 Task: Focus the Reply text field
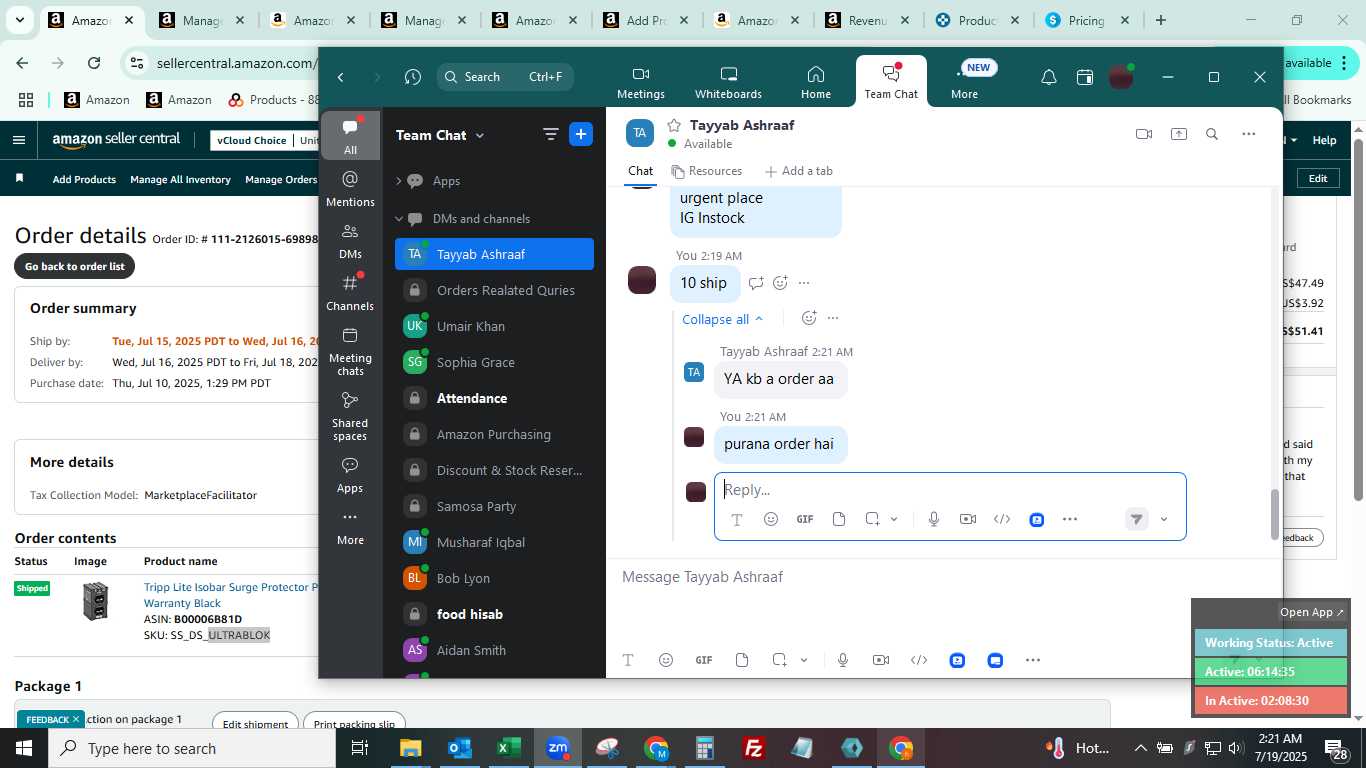pyautogui.click(x=950, y=490)
